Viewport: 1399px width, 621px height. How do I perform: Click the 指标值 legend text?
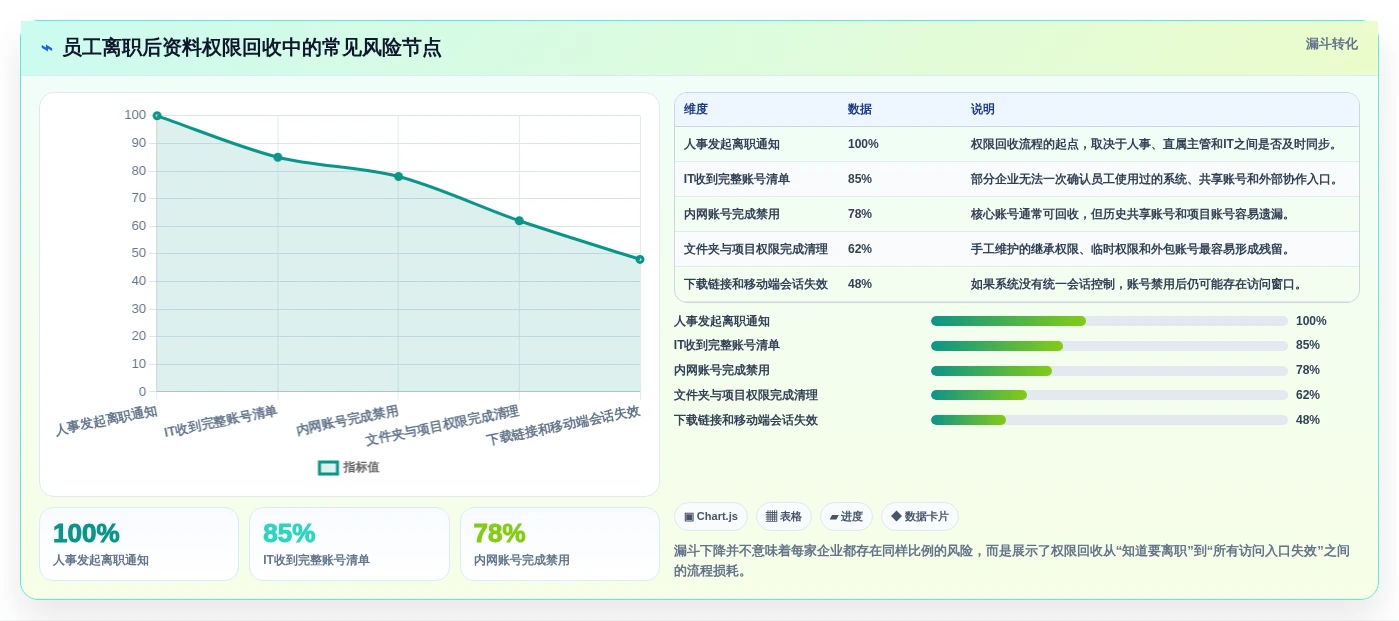[x=361, y=467]
